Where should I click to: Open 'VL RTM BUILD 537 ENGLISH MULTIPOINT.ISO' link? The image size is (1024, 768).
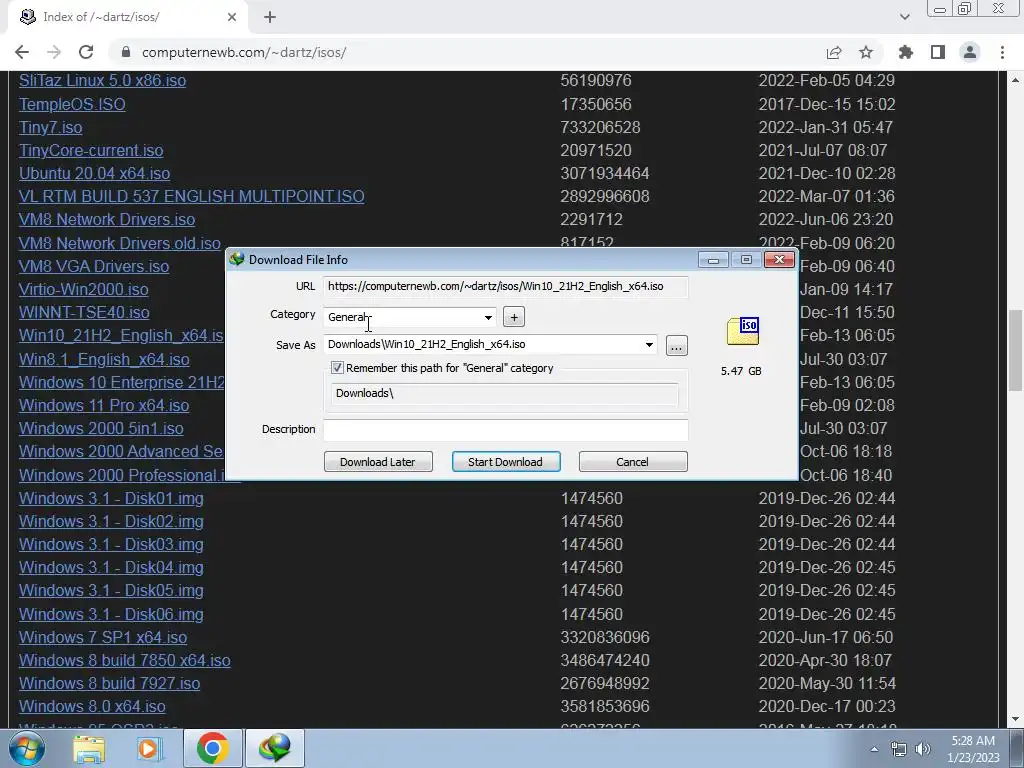191,196
